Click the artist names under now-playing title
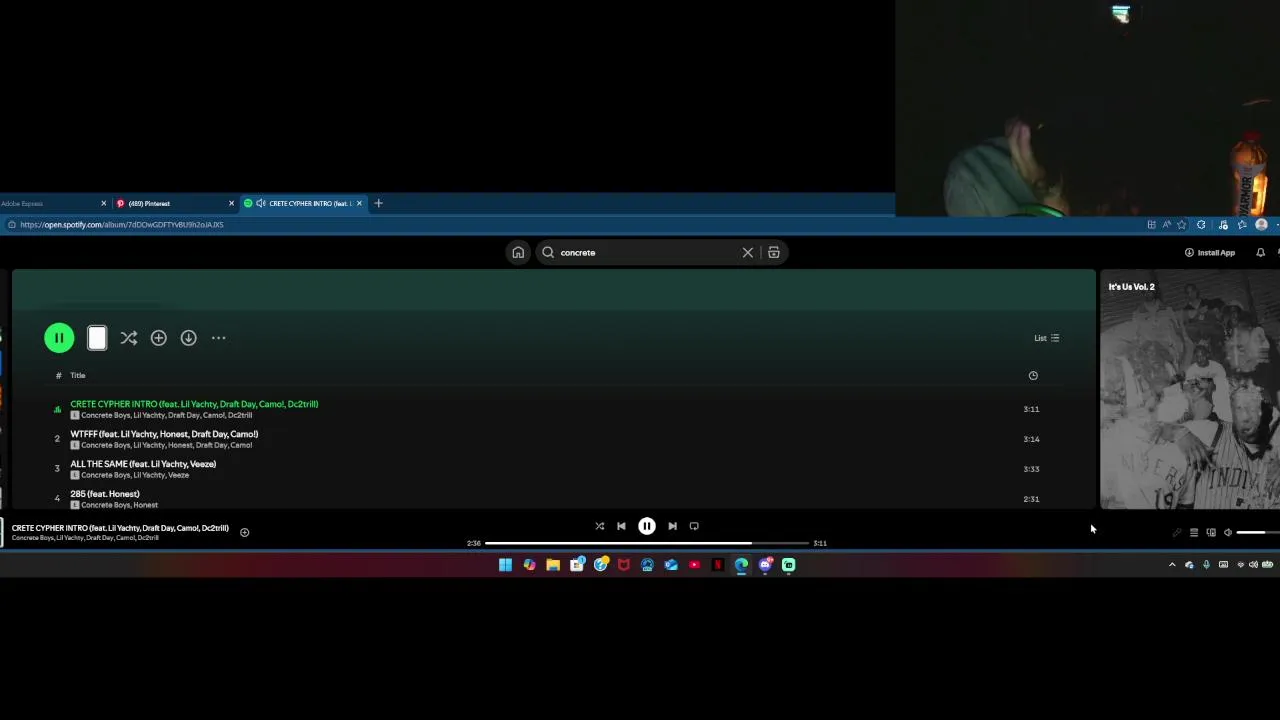The height and width of the screenshot is (720, 1280). (x=85, y=538)
